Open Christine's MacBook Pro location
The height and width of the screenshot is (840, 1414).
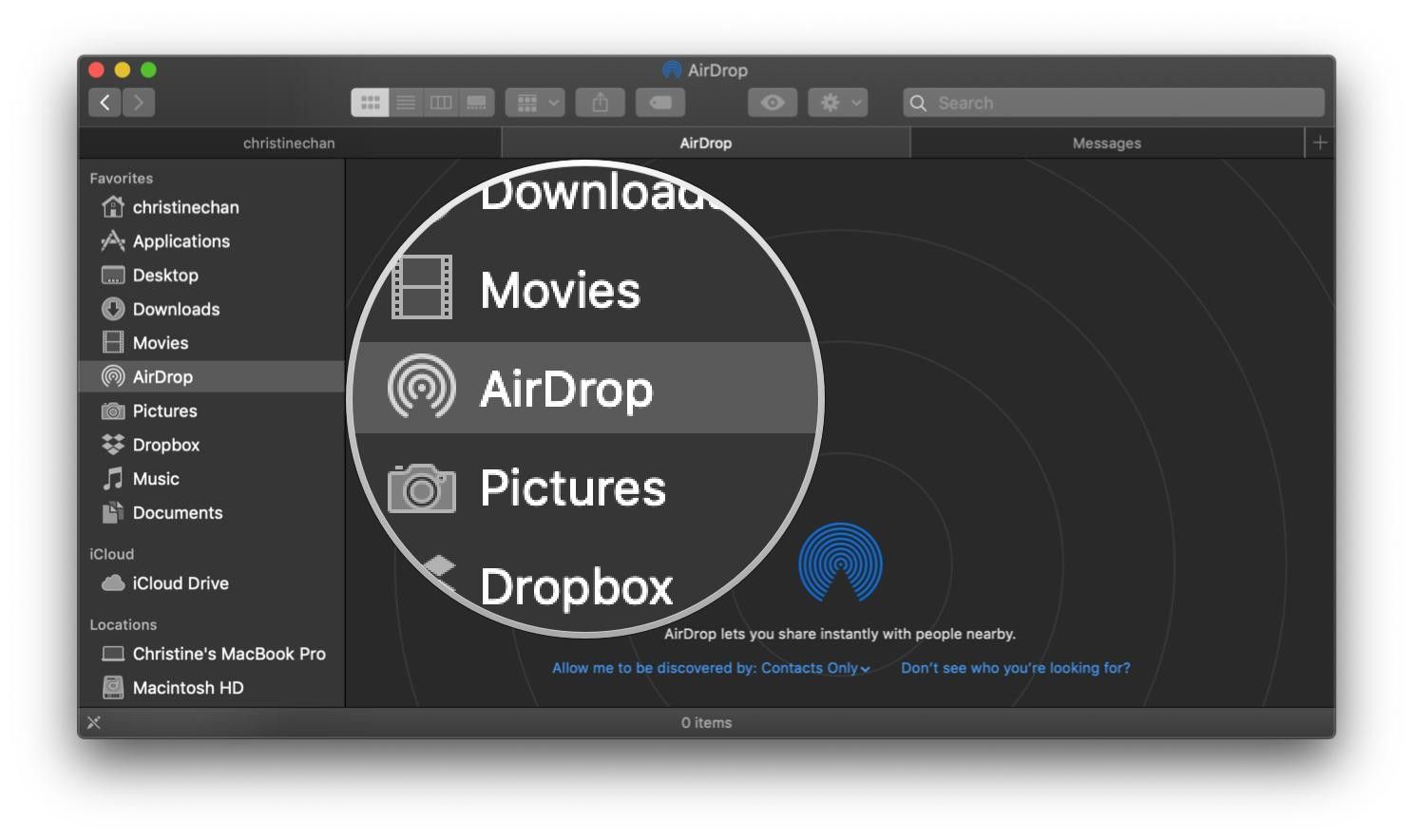[x=211, y=654]
